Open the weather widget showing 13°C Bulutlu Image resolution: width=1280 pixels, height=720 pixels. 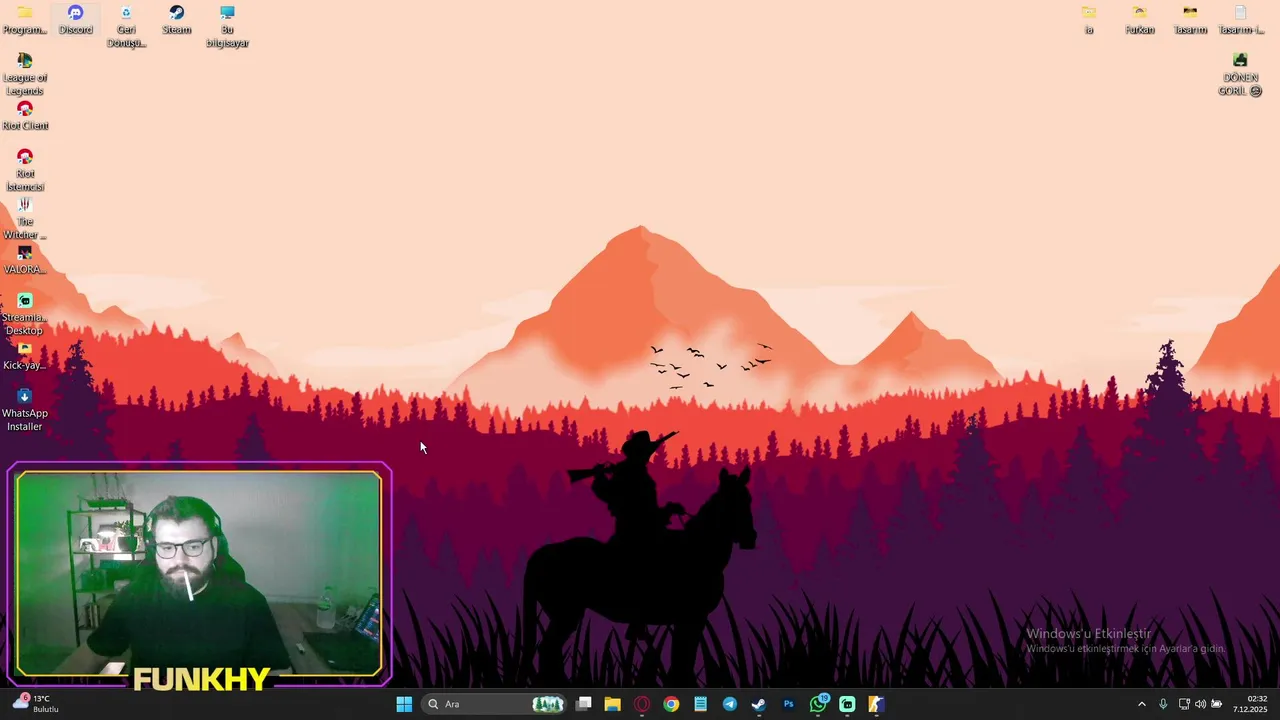tap(36, 704)
